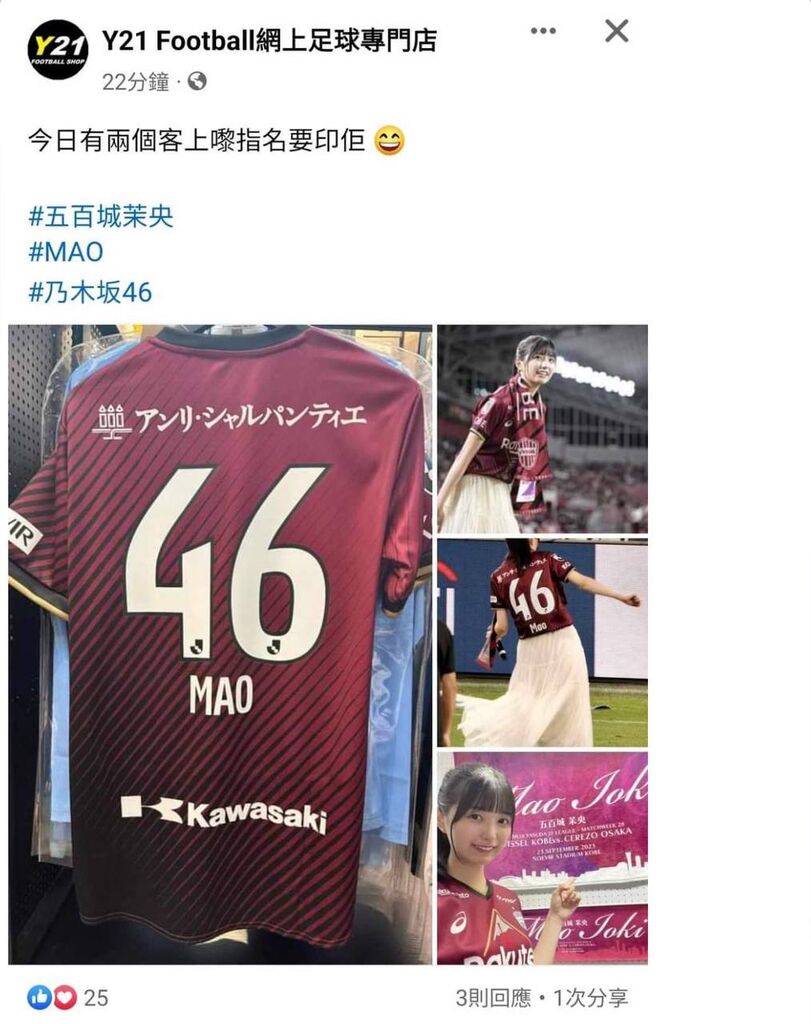View the 25 reactions count list
The height and width of the screenshot is (1024, 811).
[x=96, y=998]
